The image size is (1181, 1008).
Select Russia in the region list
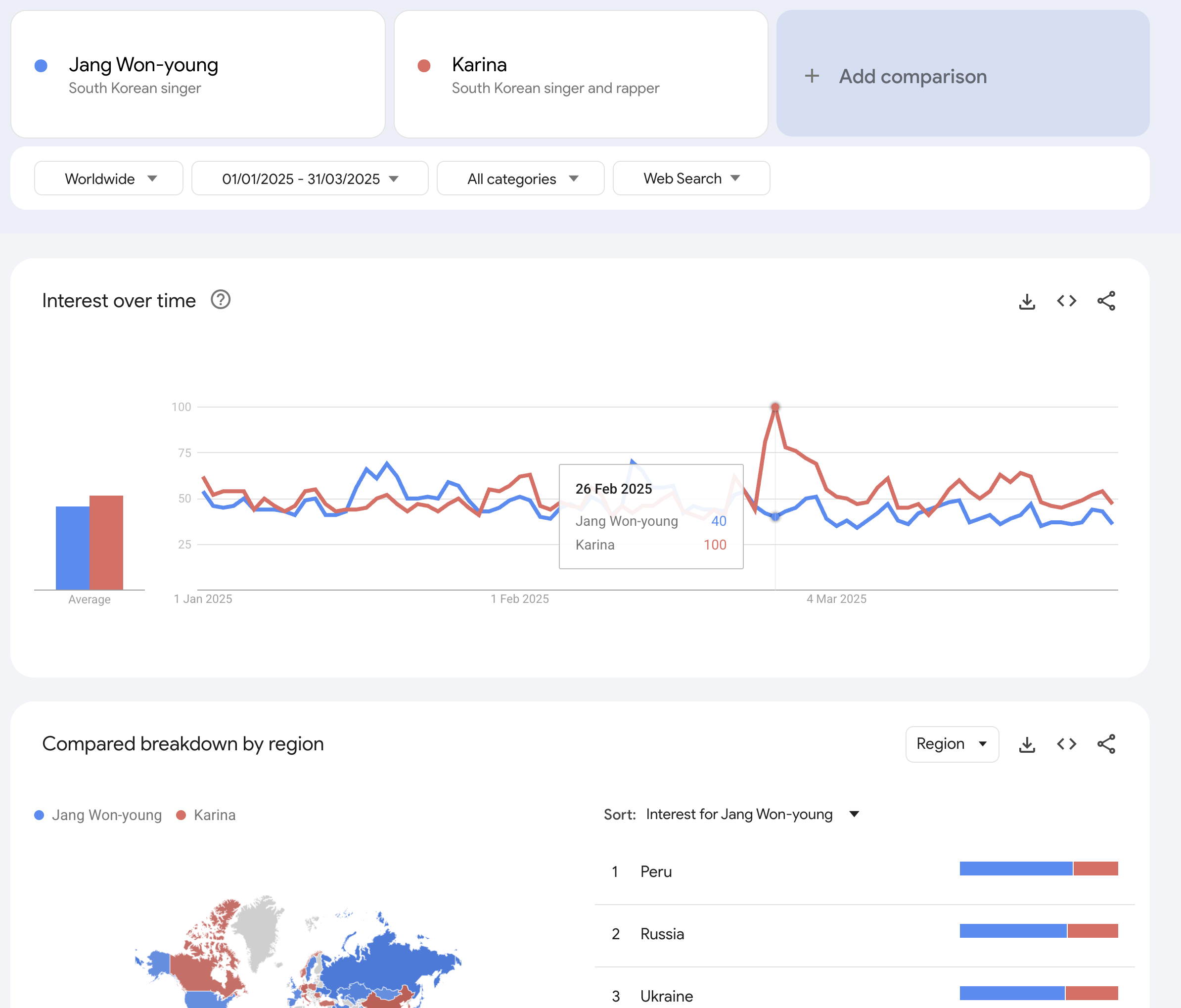click(x=662, y=934)
